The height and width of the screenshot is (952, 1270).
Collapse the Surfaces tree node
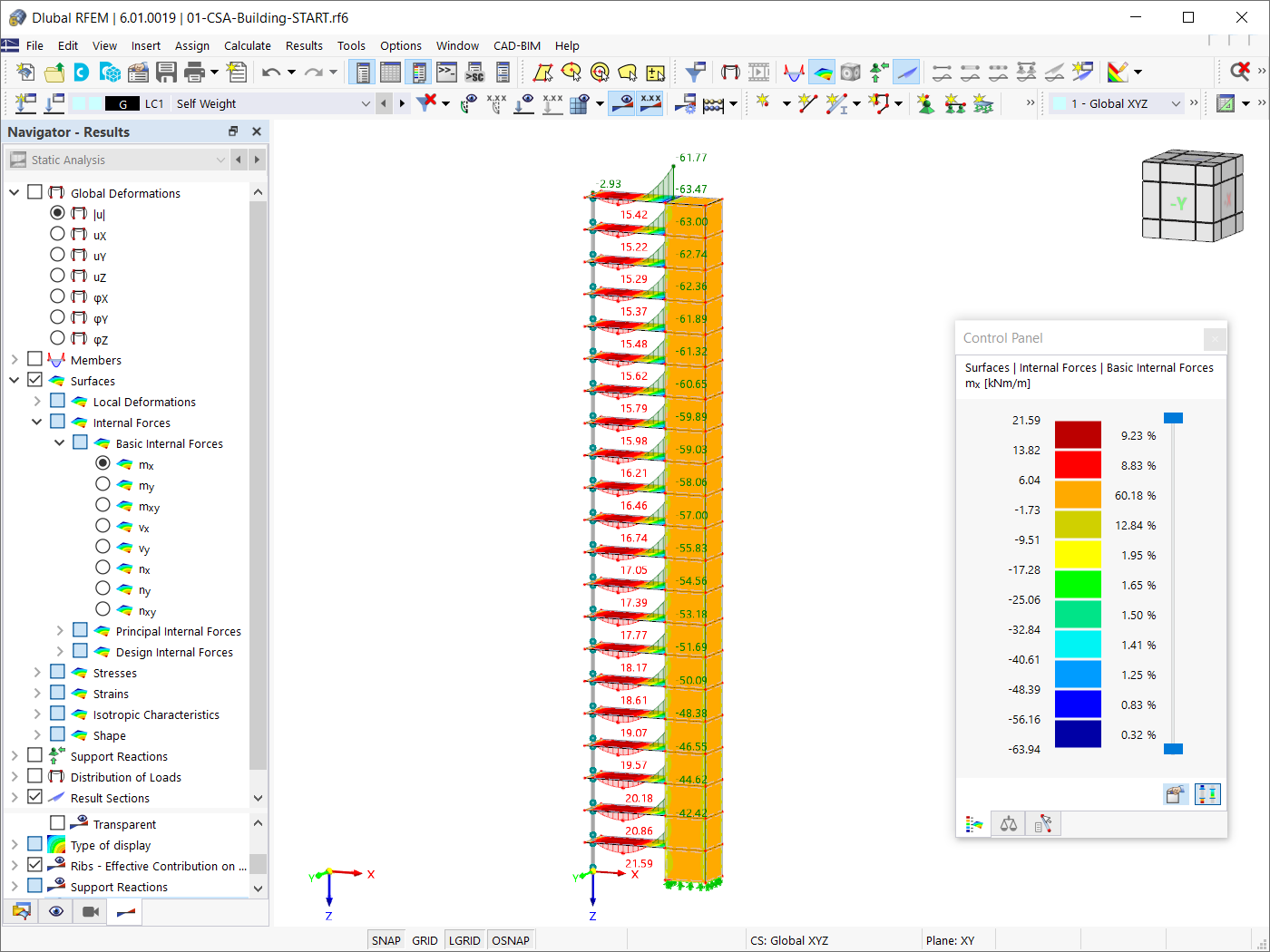14,381
